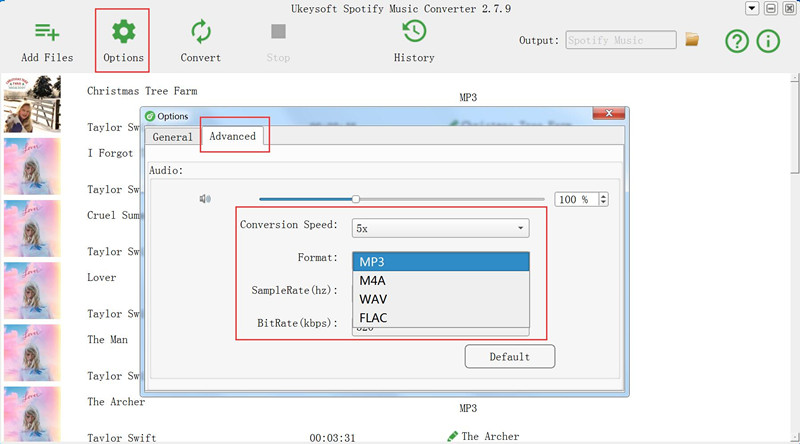Image resolution: width=800 pixels, height=444 pixels.
Task: Click the Cruel Summer album thumbnail
Action: (x=32, y=229)
